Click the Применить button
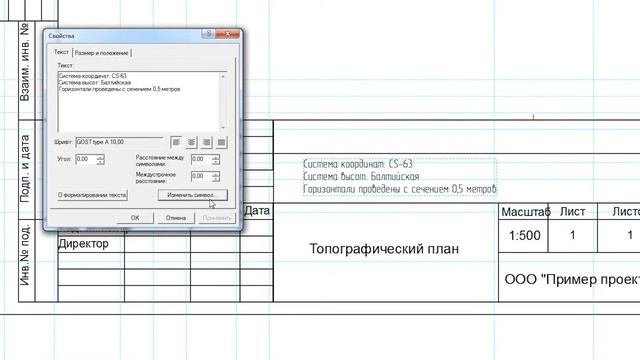The image size is (640, 360). click(217, 218)
